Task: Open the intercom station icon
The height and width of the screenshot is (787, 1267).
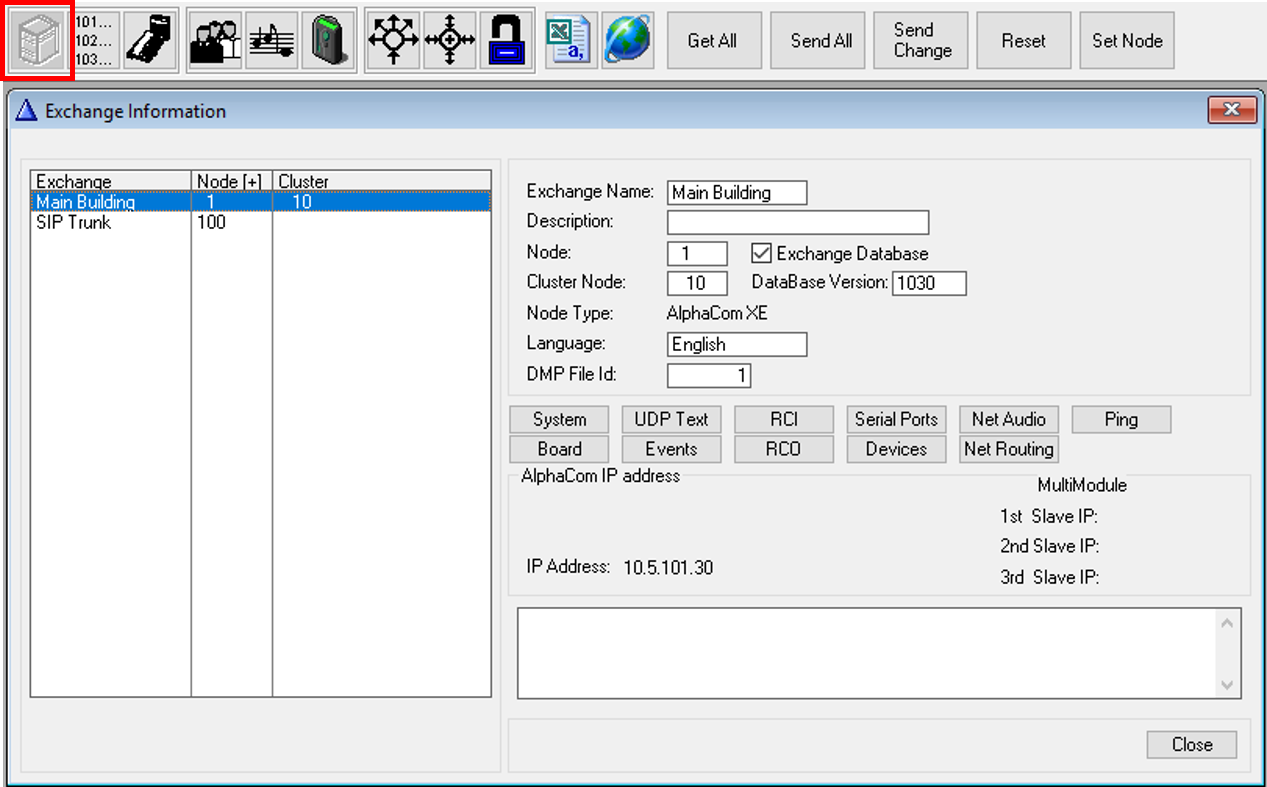Action: 150,40
